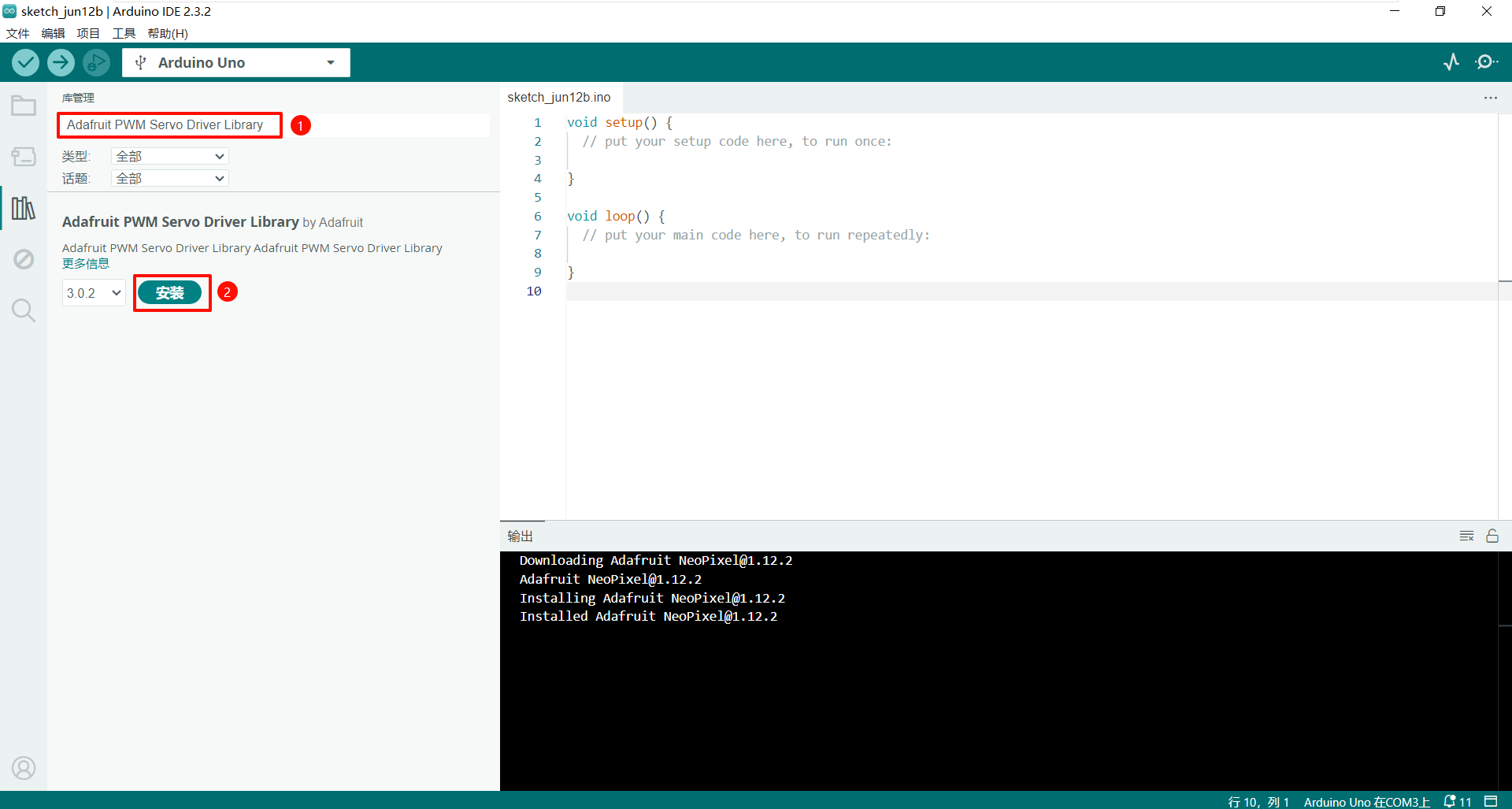Open the 项目 menu
The image size is (1512, 809).
(88, 33)
